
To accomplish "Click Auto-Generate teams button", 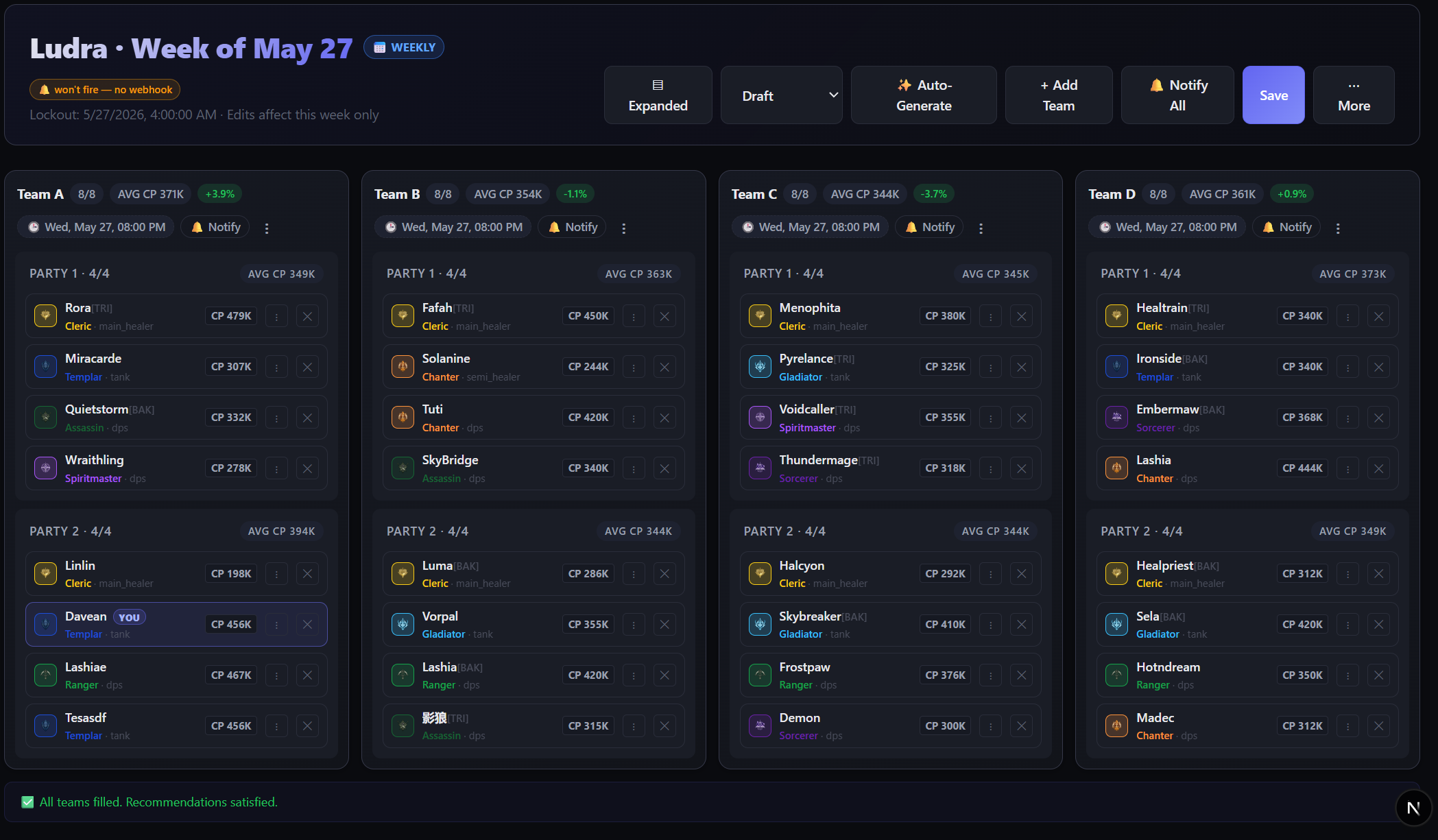I will pyautogui.click(x=924, y=95).
